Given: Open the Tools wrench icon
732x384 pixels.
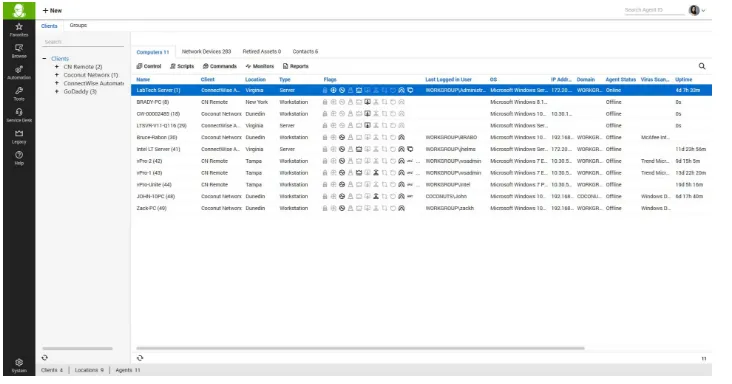Looking at the screenshot, I should click(x=19, y=94).
